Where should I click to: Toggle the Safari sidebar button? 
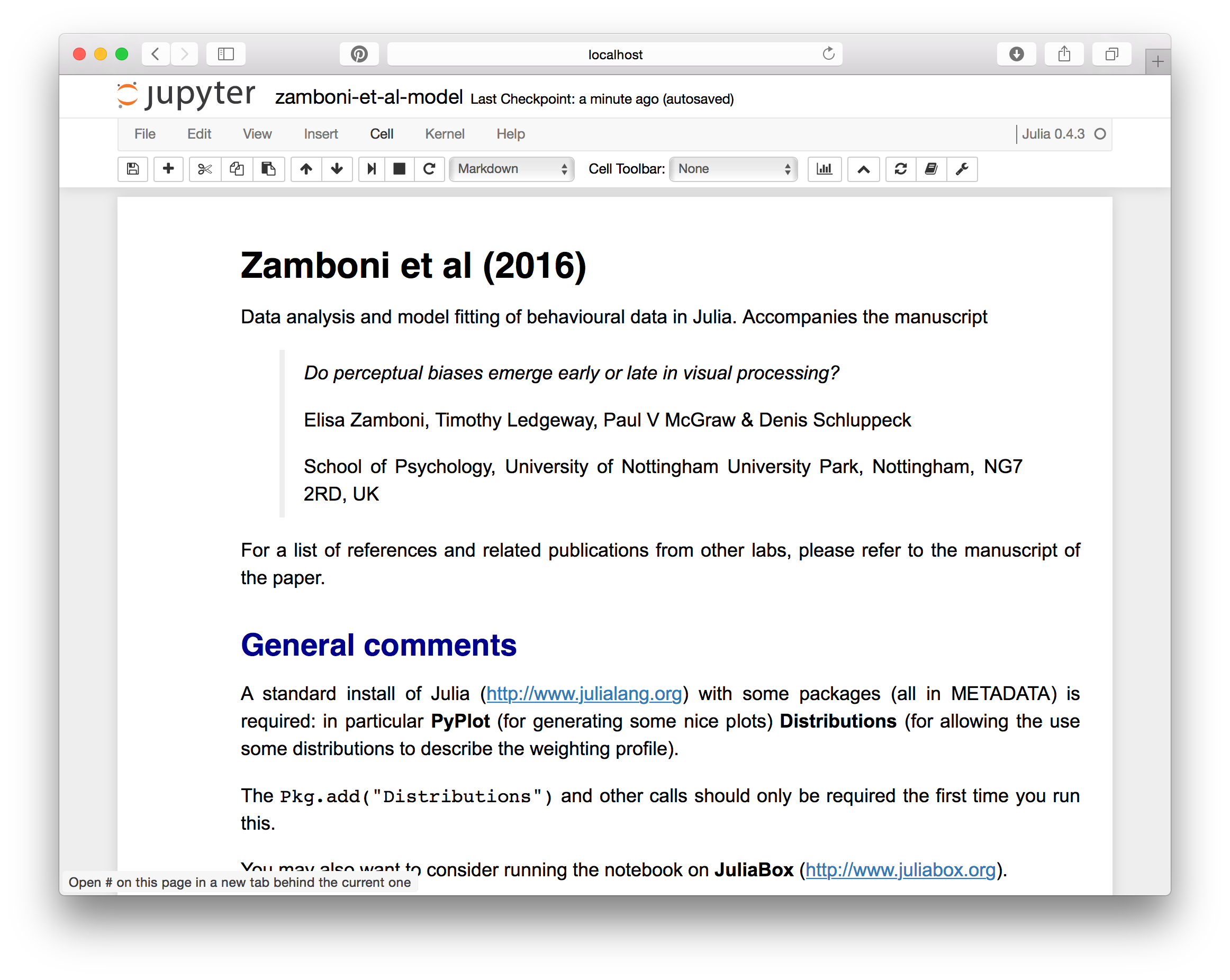click(226, 54)
